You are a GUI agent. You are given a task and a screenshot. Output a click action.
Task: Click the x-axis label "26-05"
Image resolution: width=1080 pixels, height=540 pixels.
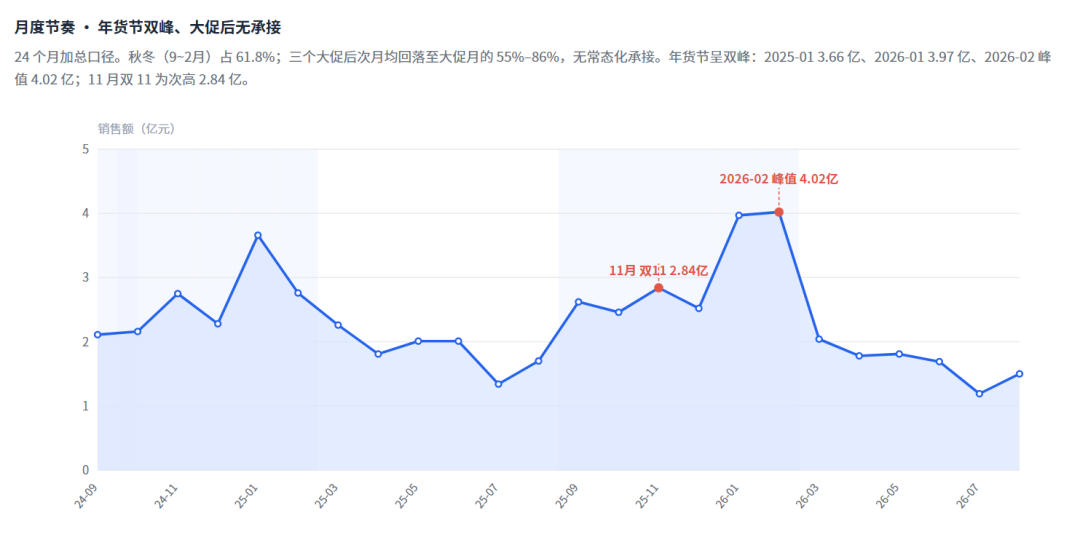pyautogui.click(x=887, y=495)
